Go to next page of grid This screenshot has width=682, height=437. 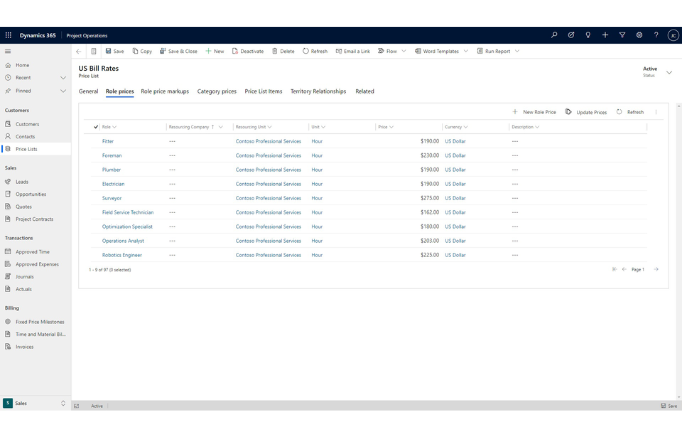[x=656, y=270]
